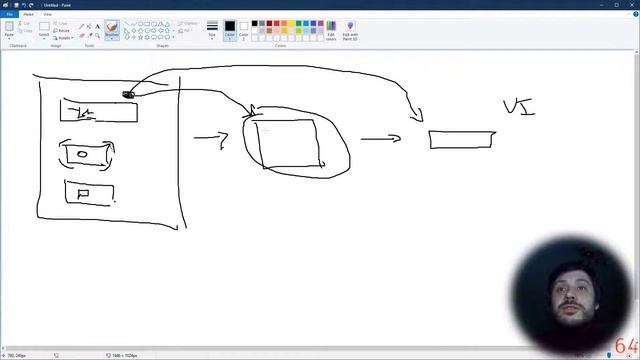Image resolution: width=640 pixels, height=360 pixels.
Task: Open the Rotate dropdown
Action: [63, 38]
